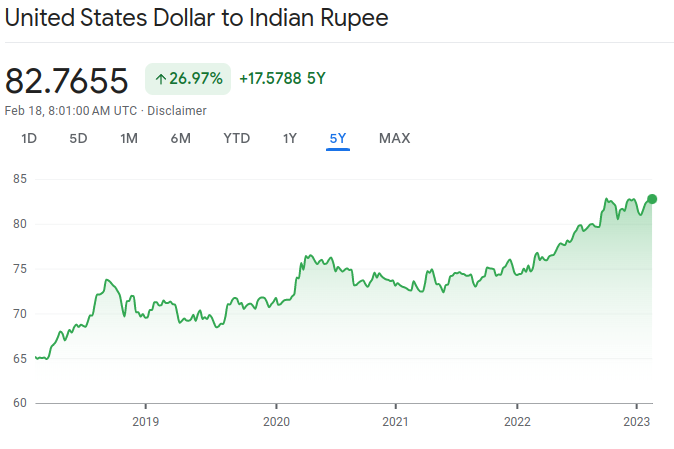Click the active 5Y tab
674x449 pixels.
point(338,138)
